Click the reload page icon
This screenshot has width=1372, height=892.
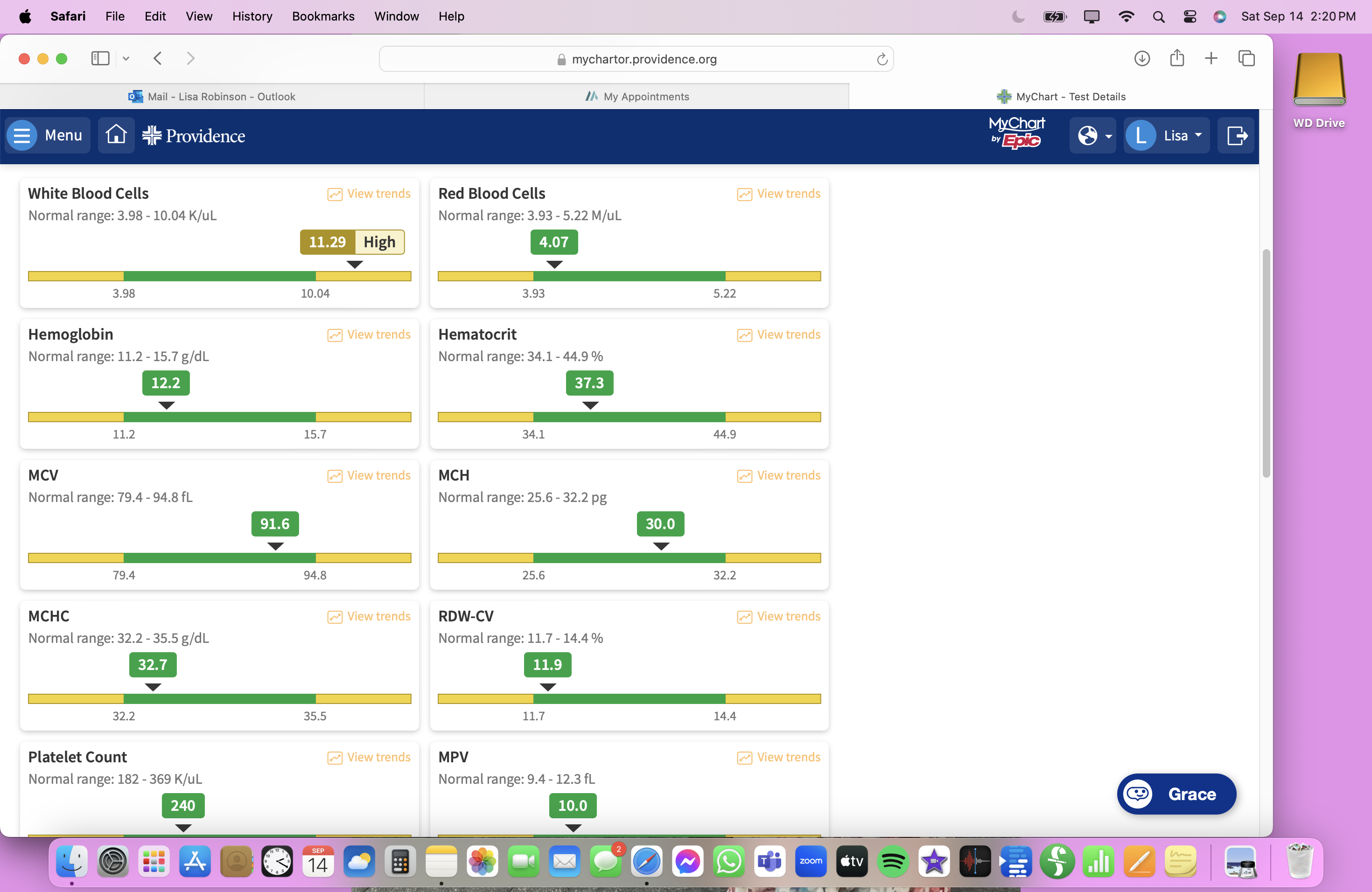click(x=882, y=59)
